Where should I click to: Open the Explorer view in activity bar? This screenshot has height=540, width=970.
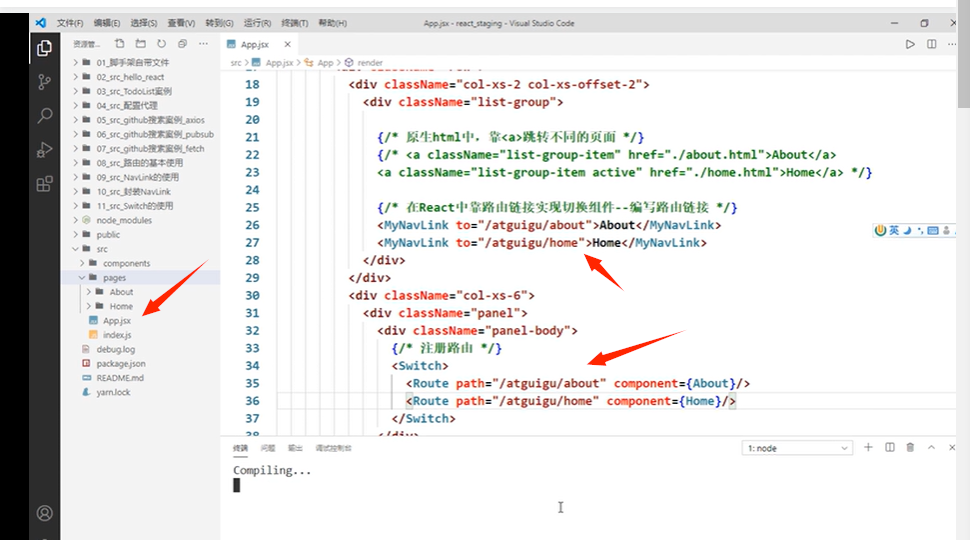pos(44,48)
